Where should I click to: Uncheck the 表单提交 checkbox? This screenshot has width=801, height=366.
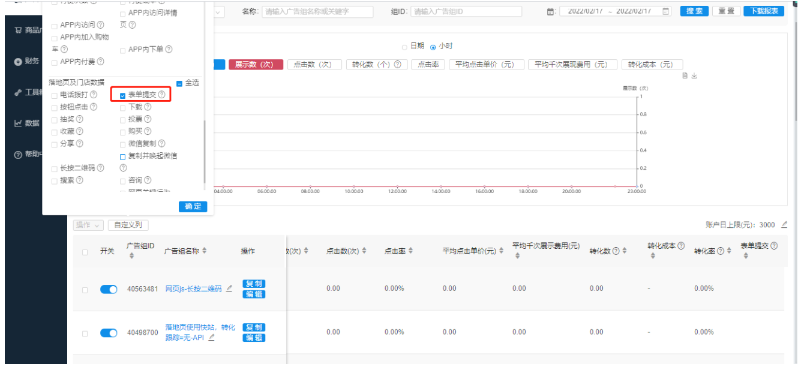[123, 95]
